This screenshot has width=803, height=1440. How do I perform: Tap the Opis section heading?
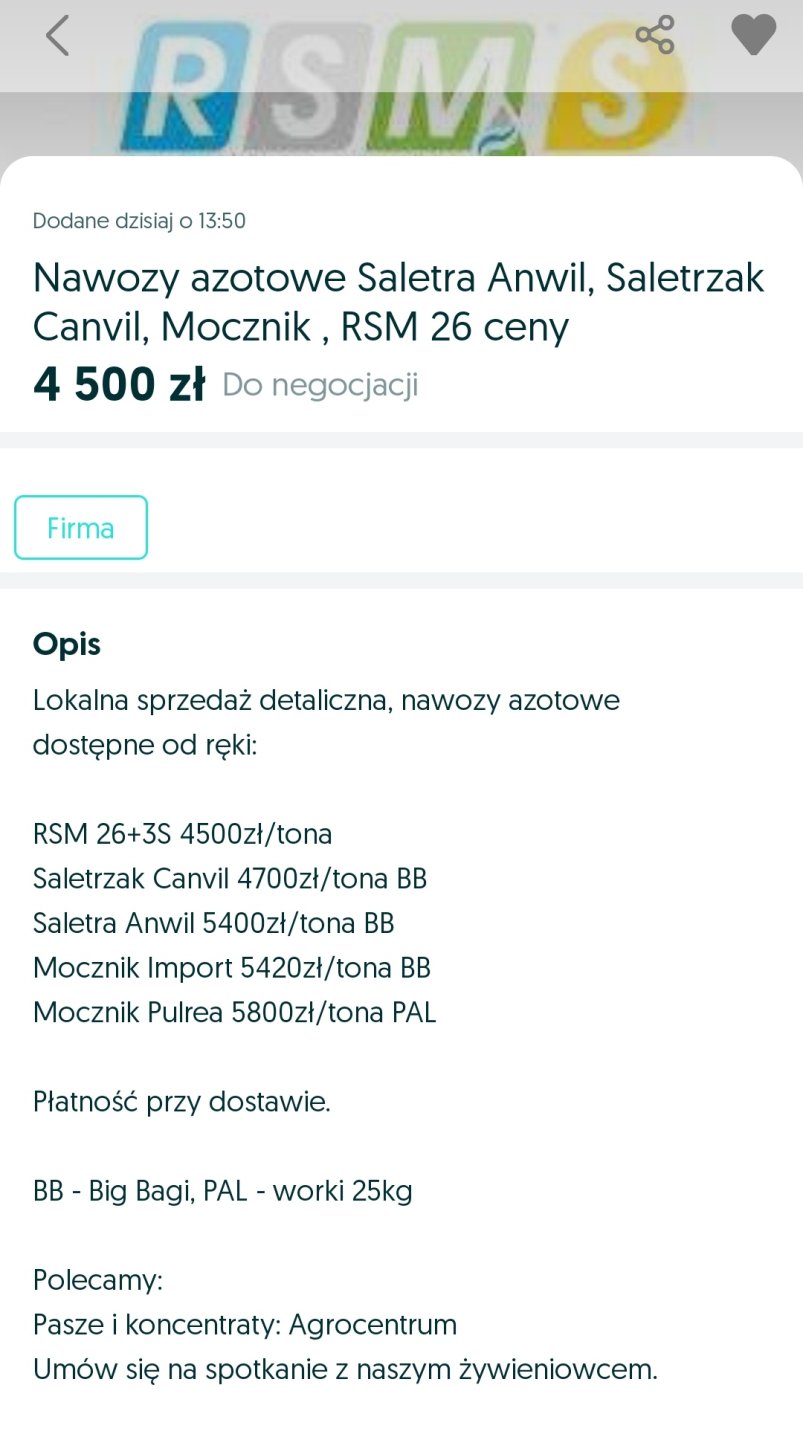pyautogui.click(x=67, y=644)
